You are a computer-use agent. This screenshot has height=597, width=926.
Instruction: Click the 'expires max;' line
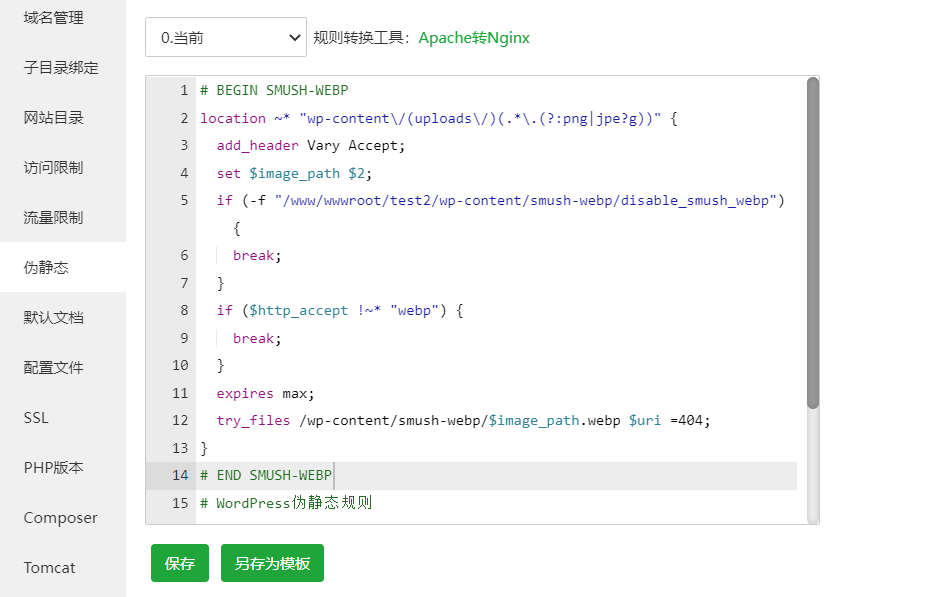click(265, 393)
